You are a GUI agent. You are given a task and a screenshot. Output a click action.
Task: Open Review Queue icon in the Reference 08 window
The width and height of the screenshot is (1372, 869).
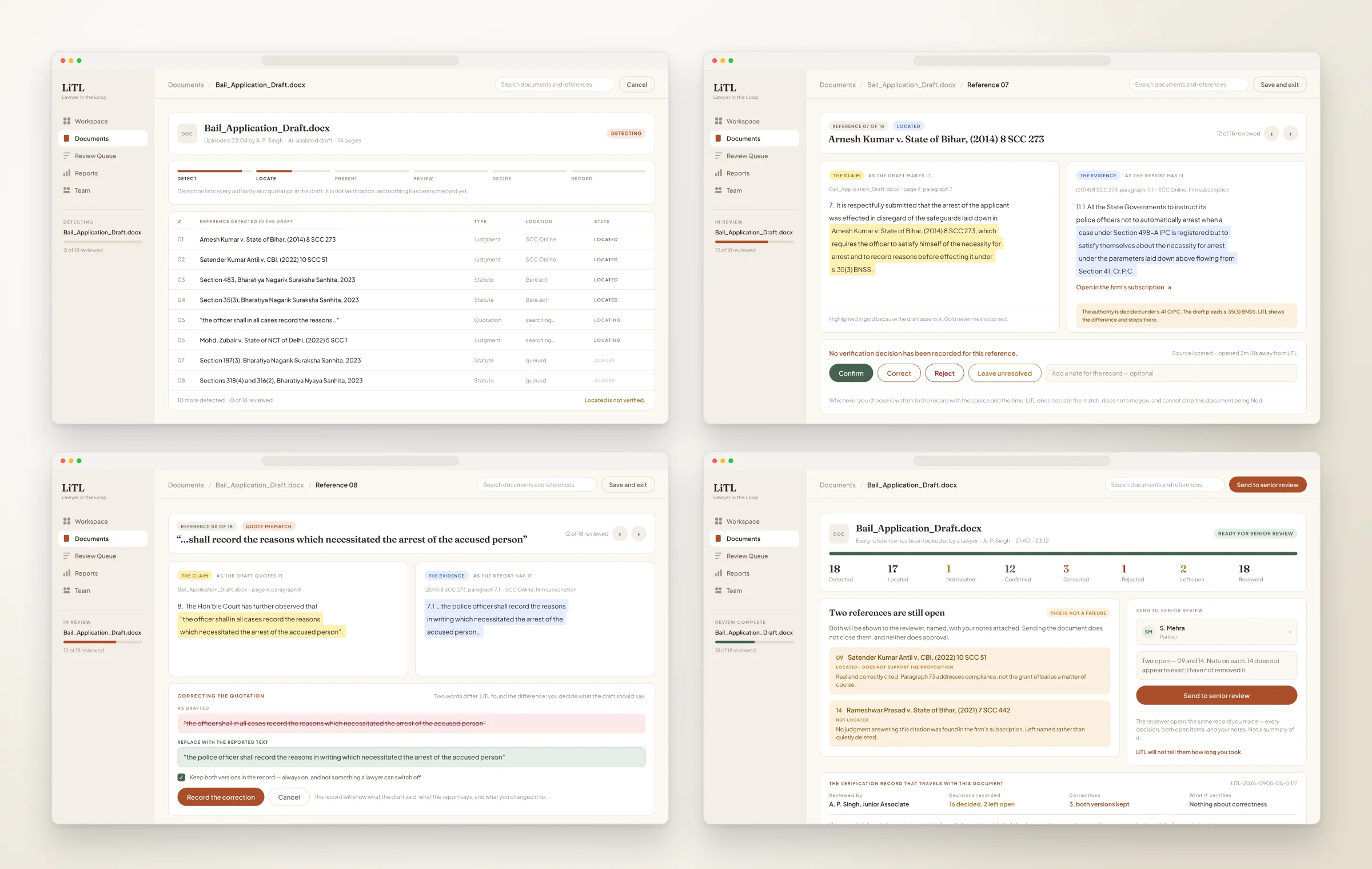[67, 556]
